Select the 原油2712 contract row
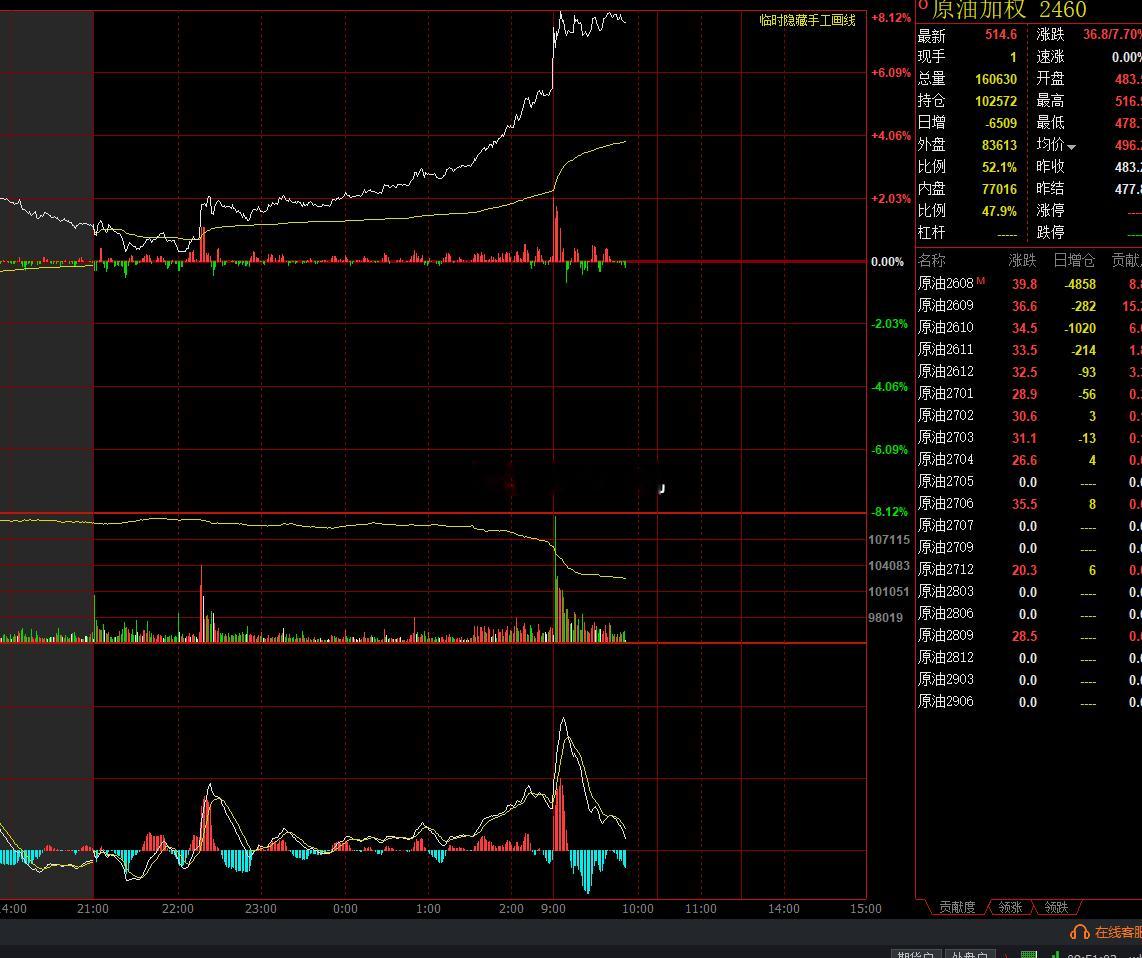Screen dimensions: 1142x958 [x=1028, y=570]
